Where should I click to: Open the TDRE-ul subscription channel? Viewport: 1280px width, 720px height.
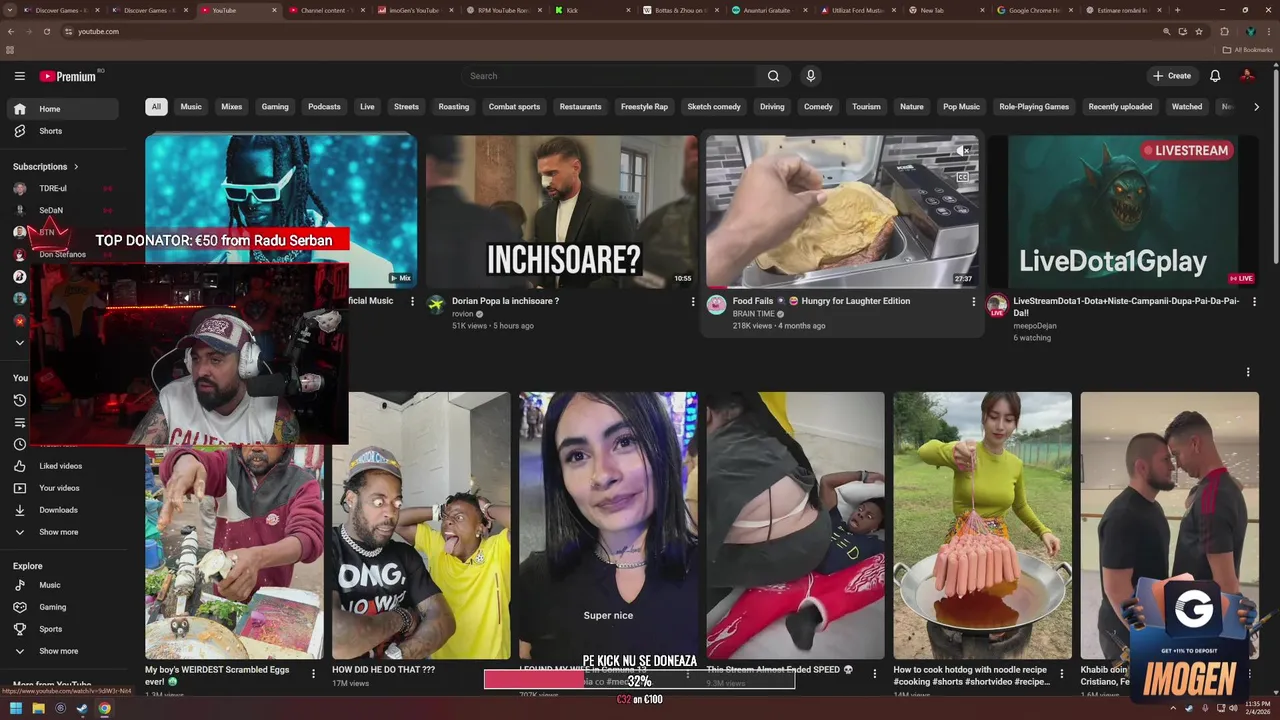point(62,188)
